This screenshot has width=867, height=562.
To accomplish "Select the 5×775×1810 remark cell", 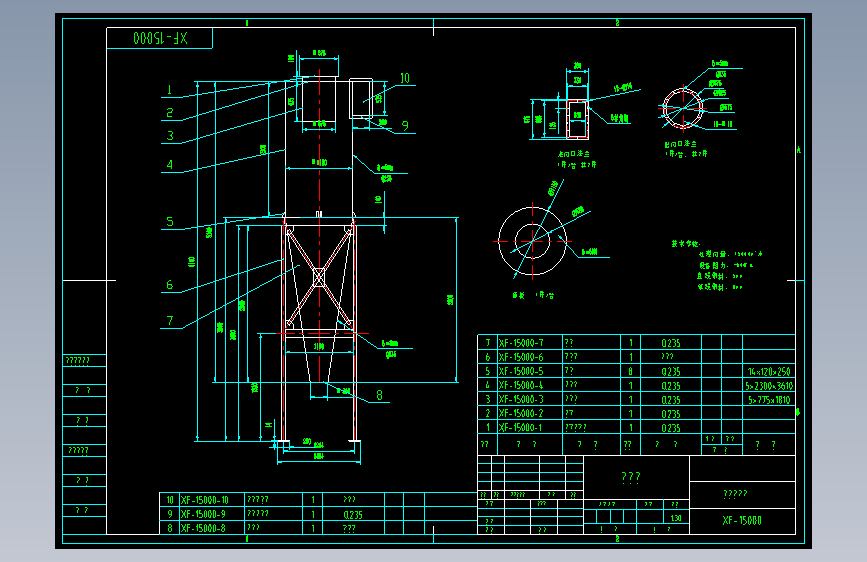I will coord(769,400).
